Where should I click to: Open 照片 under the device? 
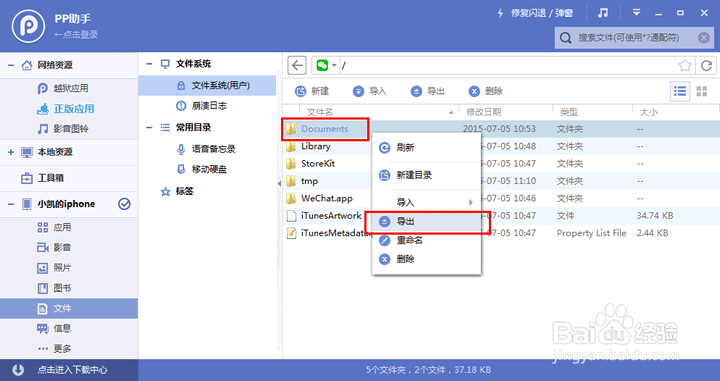click(54, 268)
